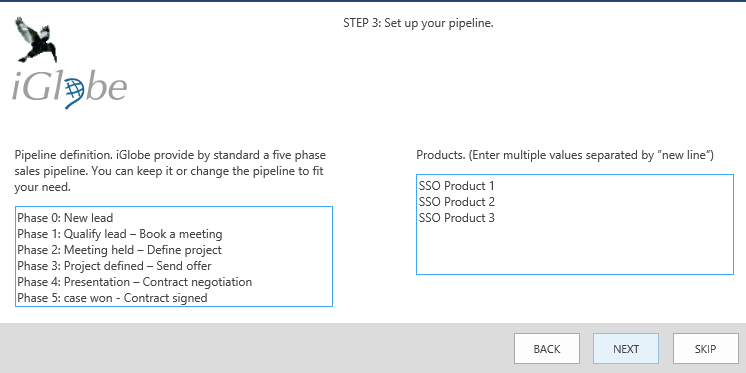This screenshot has width=746, height=373.
Task: Click the 'Phase 3: Project defined' line
Action: pyautogui.click(x=115, y=265)
